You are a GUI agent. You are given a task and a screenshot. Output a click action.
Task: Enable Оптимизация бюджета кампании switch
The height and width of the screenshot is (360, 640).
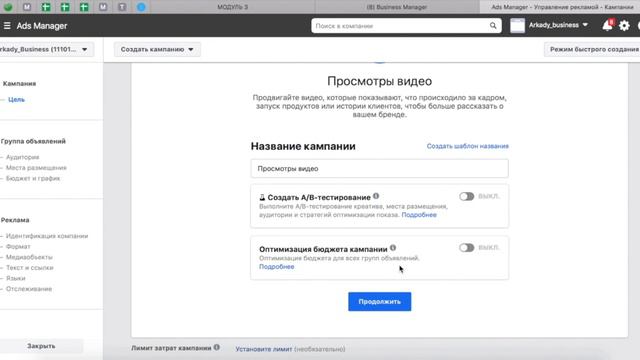(x=467, y=248)
